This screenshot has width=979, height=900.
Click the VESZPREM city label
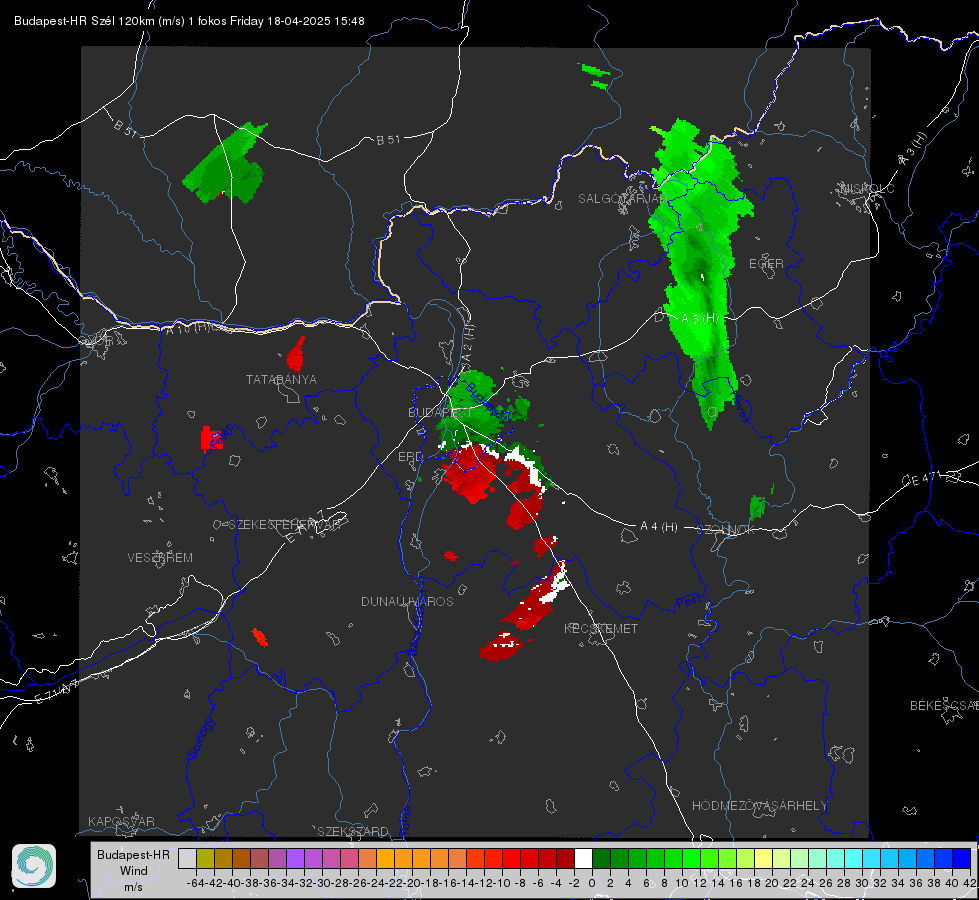[160, 557]
